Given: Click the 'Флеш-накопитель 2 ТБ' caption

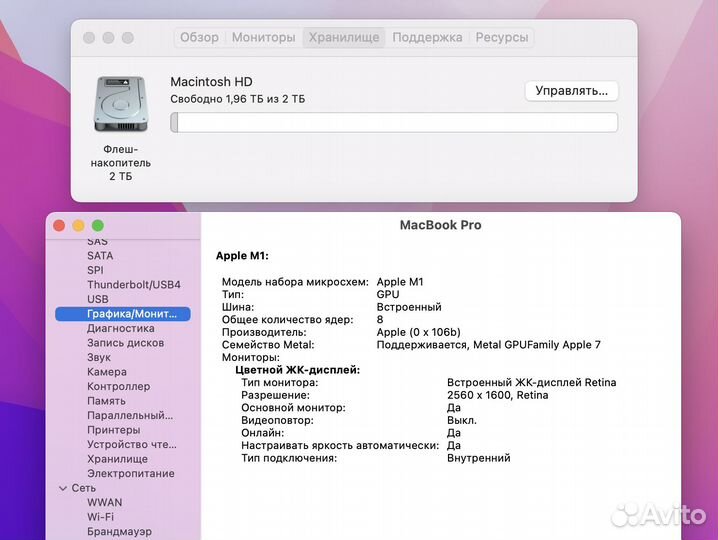Looking at the screenshot, I should 120,163.
